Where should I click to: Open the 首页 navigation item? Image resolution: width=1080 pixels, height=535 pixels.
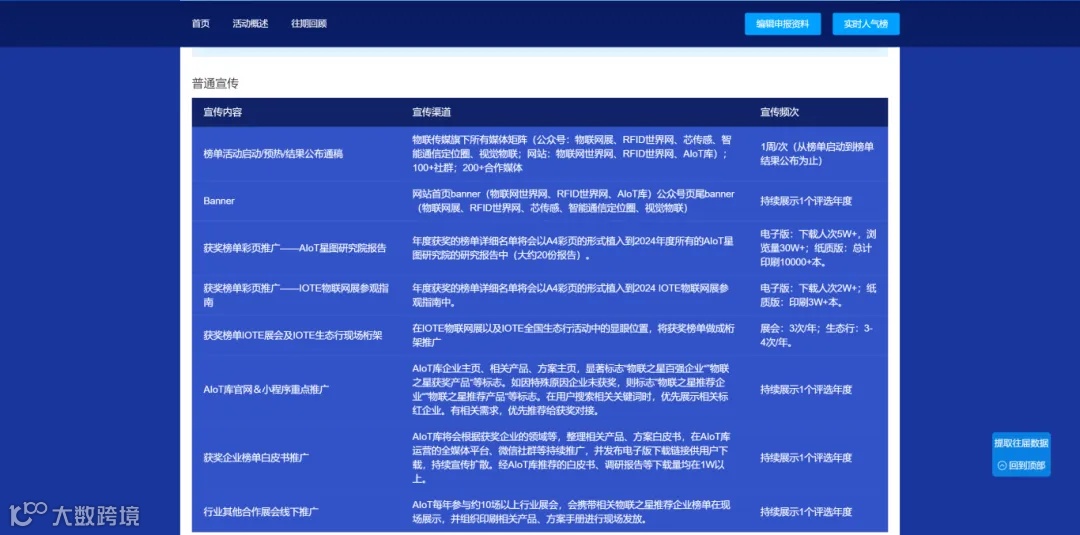click(x=200, y=23)
